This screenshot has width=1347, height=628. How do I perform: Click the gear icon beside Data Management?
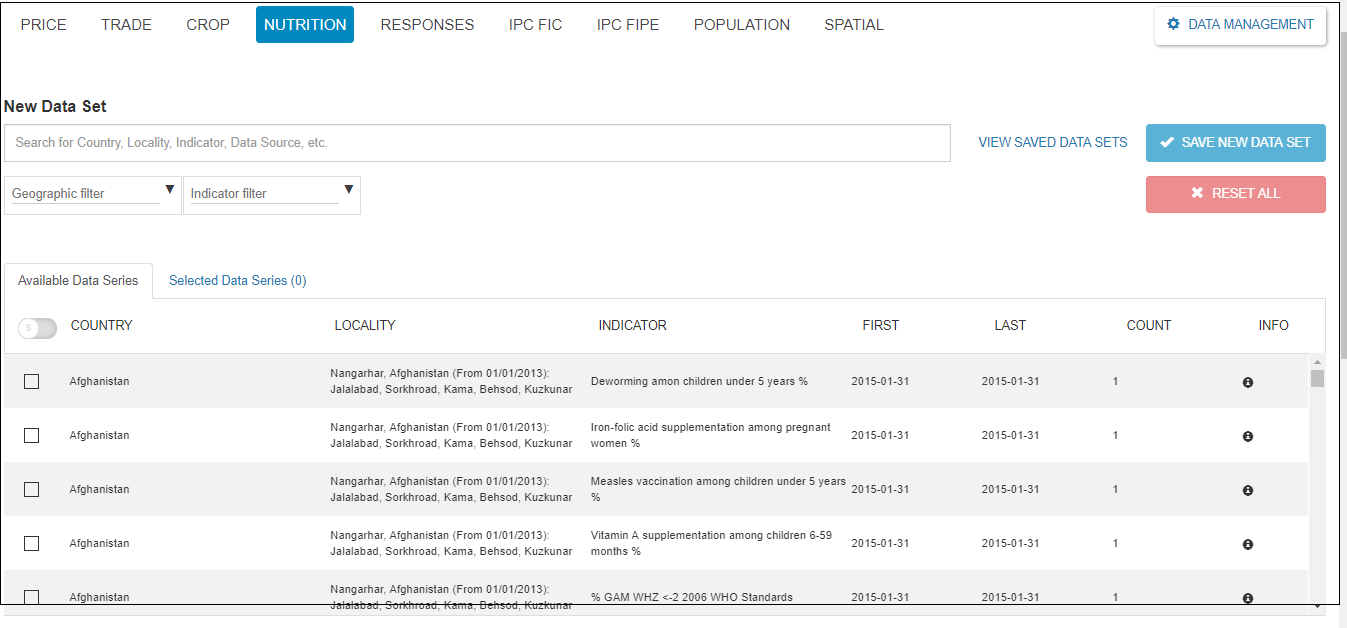(1174, 25)
